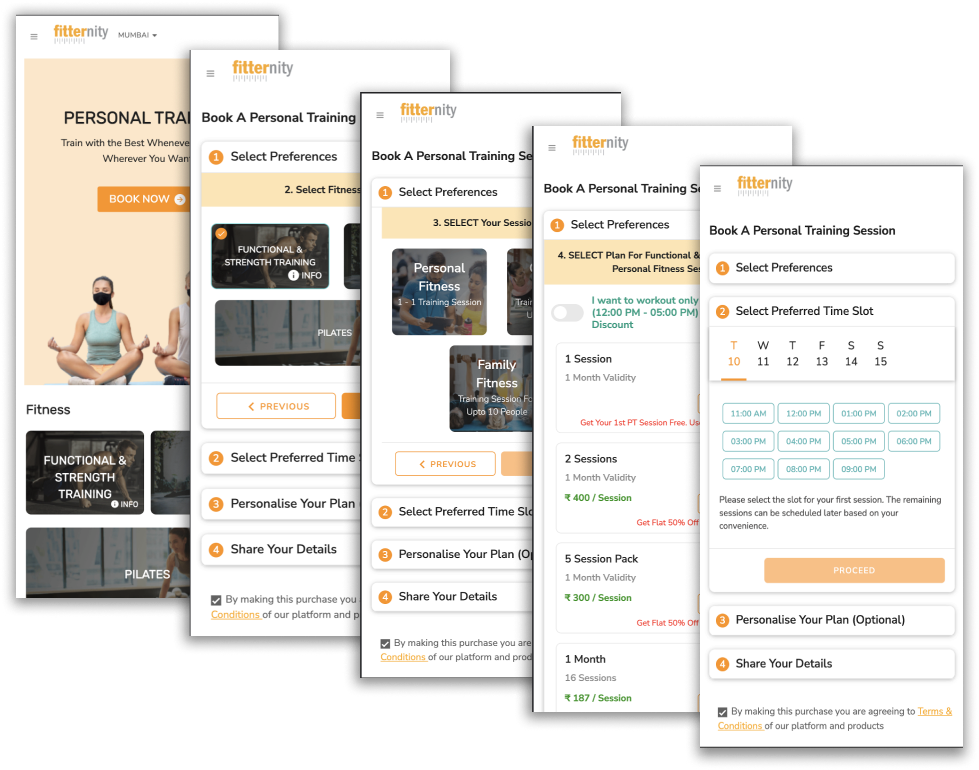Click Fitternity logo on the time slot screen
This screenshot has height=770, width=979.
click(x=764, y=185)
